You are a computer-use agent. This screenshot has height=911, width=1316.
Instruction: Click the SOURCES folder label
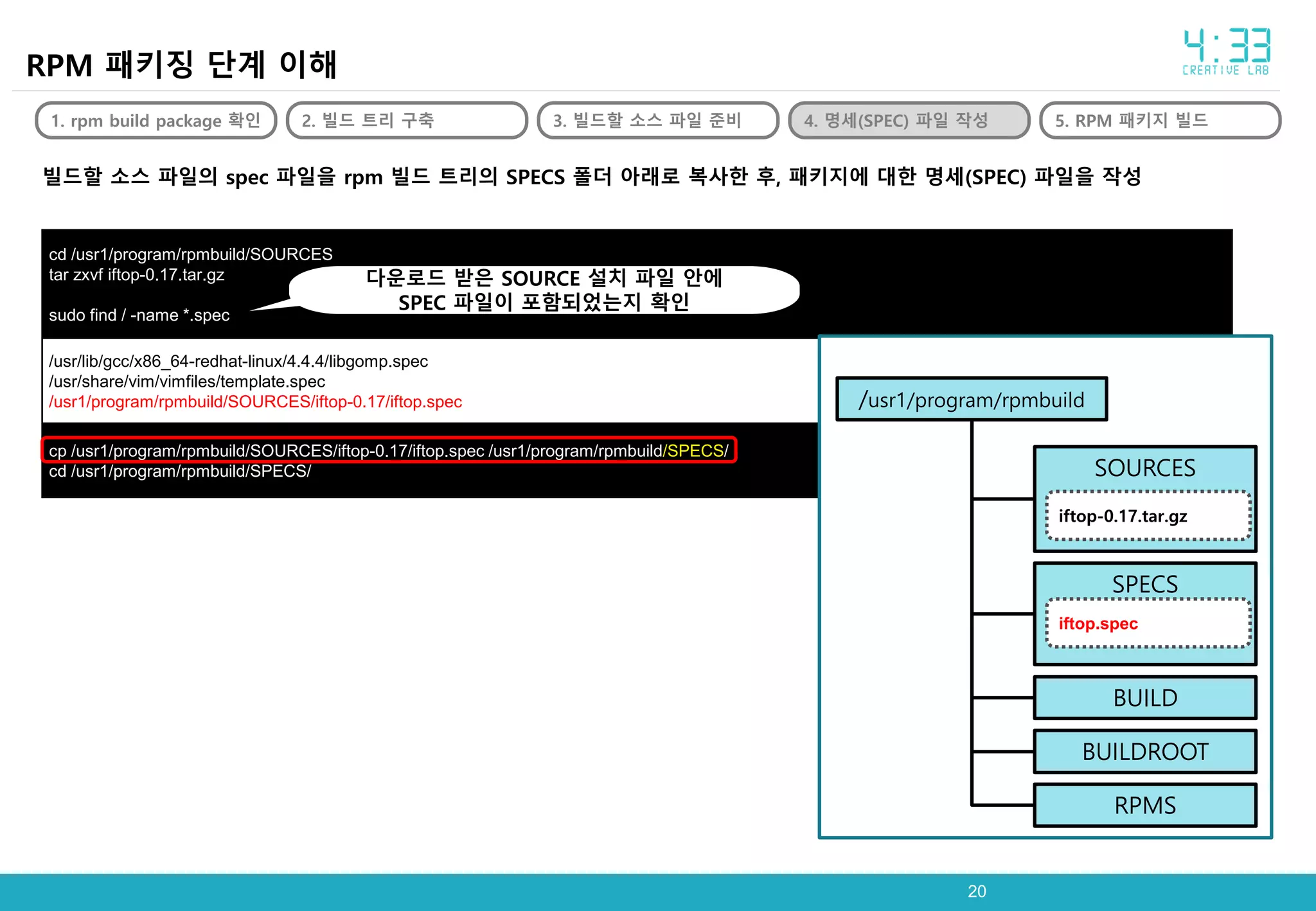tap(1145, 468)
